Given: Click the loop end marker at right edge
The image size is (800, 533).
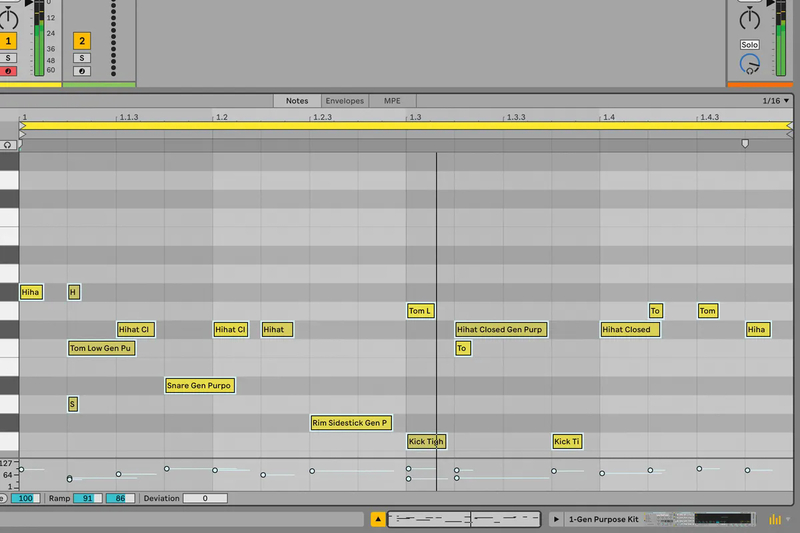Looking at the screenshot, I should click(x=790, y=125).
